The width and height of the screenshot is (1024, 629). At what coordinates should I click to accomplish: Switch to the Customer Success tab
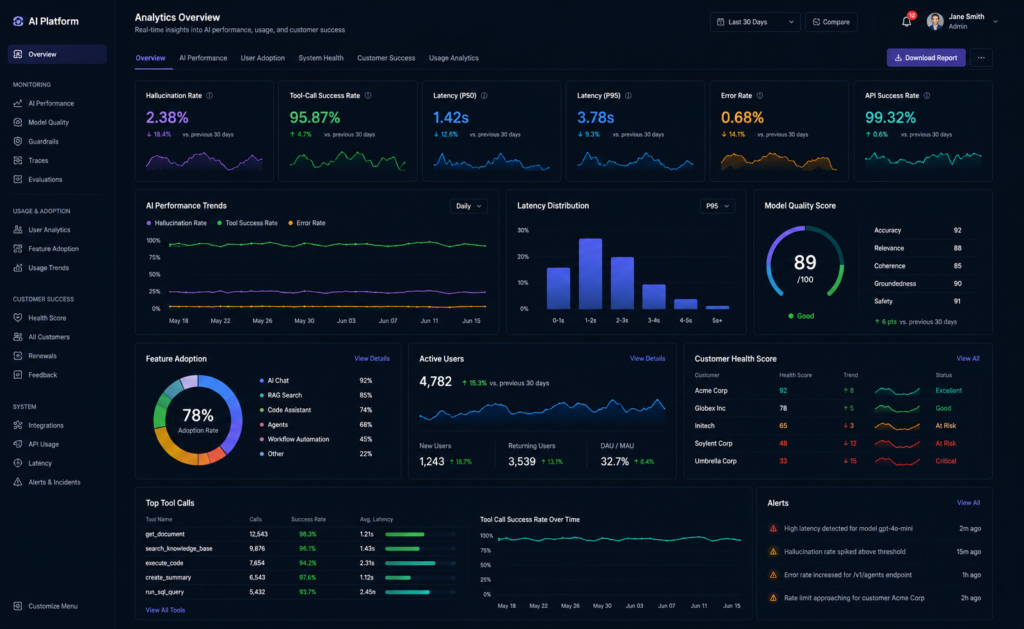[x=386, y=58]
